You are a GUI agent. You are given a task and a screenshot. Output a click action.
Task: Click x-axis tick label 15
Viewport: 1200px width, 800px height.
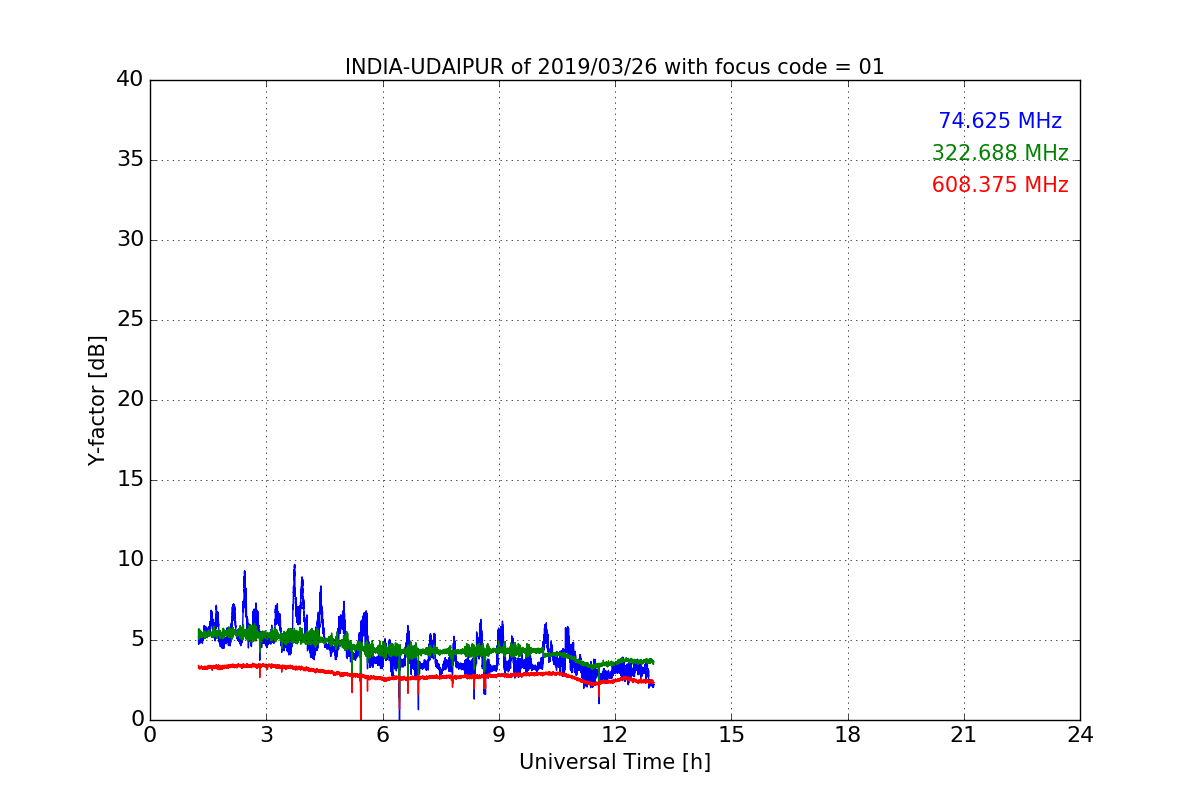click(731, 735)
